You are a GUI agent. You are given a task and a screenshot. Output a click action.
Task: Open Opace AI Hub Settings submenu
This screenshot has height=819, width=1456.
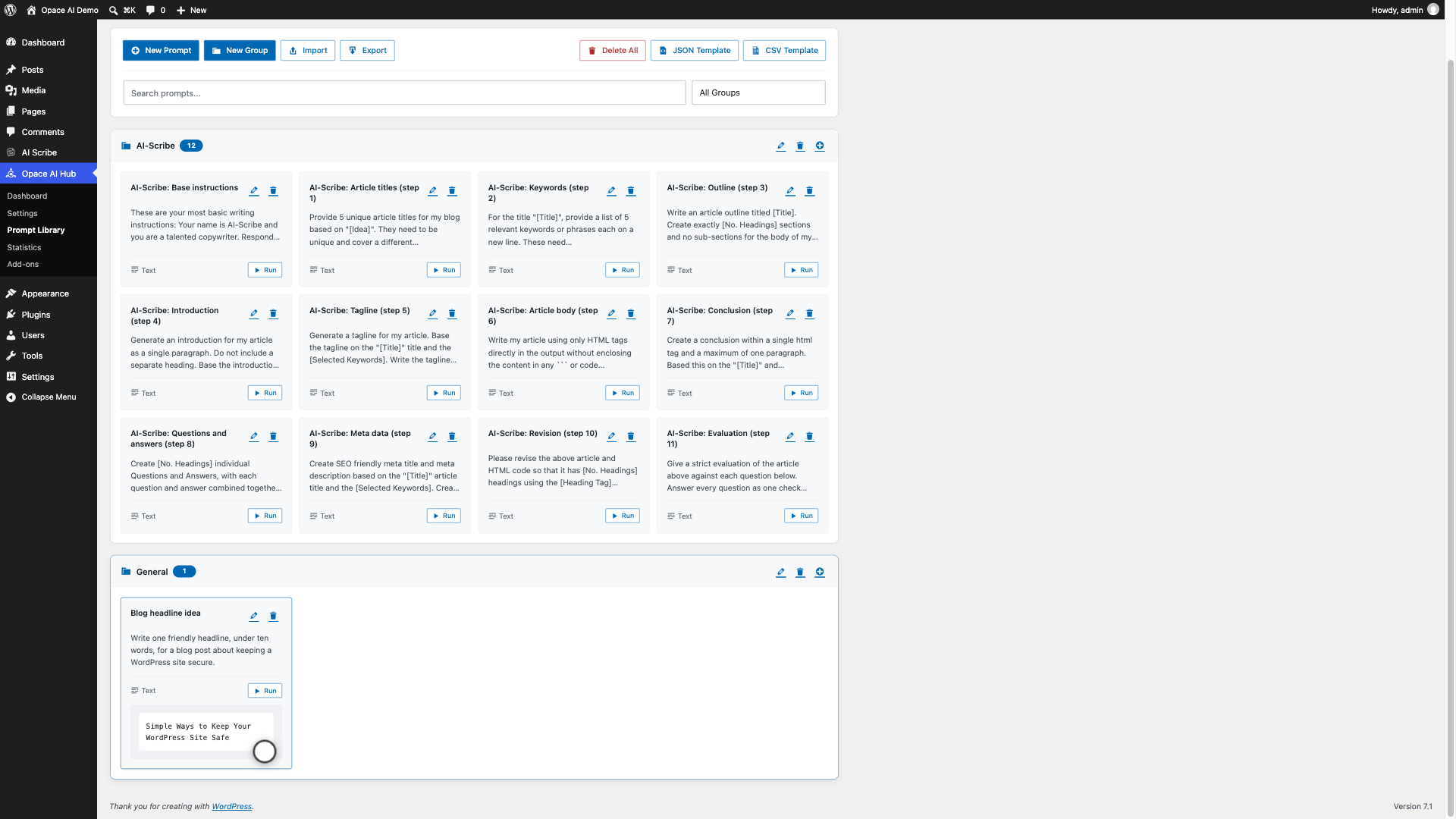pyautogui.click(x=22, y=214)
